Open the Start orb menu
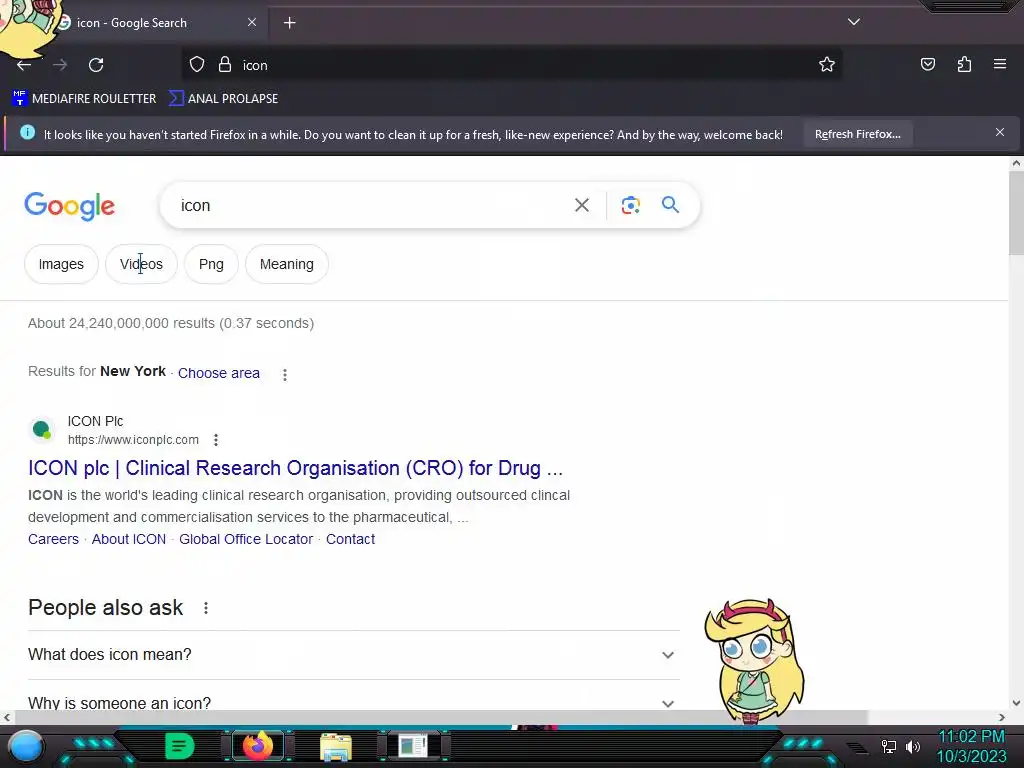Image resolution: width=1024 pixels, height=768 pixels. pyautogui.click(x=26, y=746)
